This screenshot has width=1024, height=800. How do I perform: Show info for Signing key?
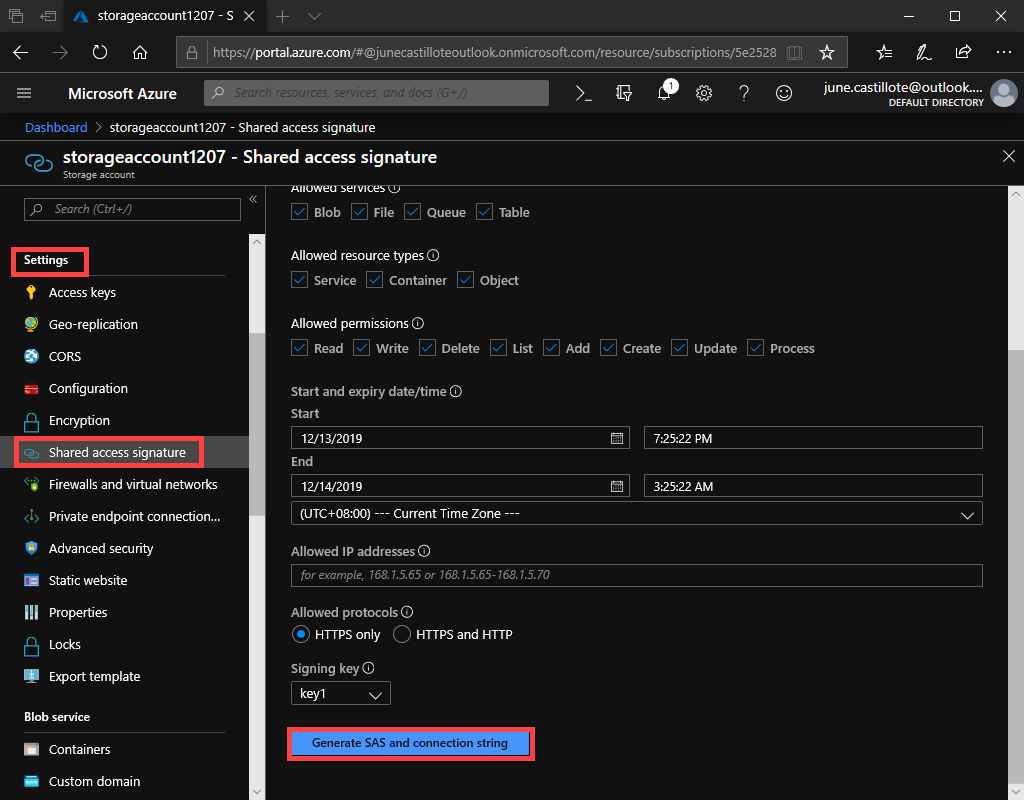point(368,668)
